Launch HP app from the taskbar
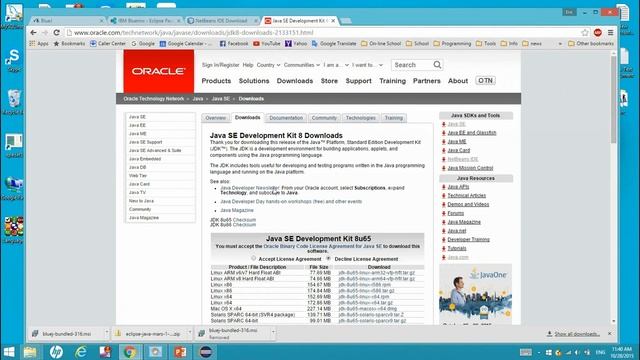The height and width of the screenshot is (360, 640). pyautogui.click(x=56, y=352)
